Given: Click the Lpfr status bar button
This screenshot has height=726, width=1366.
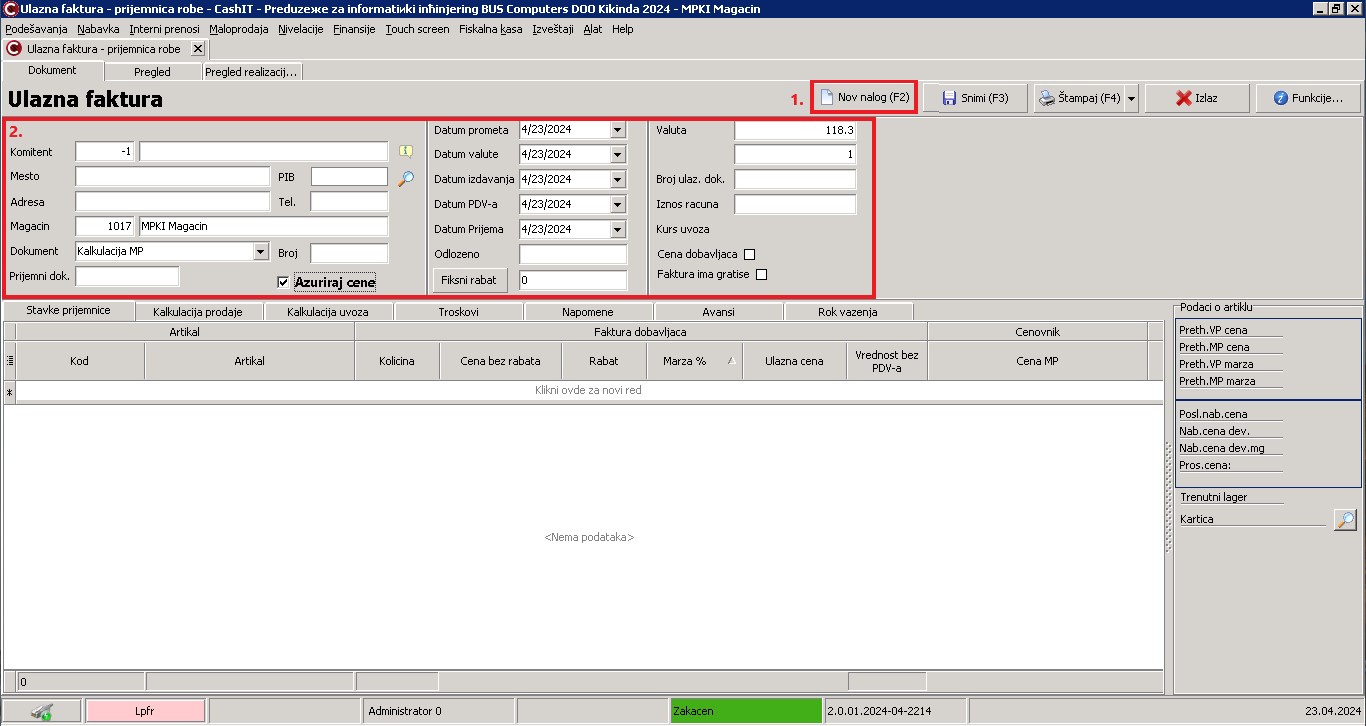Looking at the screenshot, I should click(x=145, y=712).
